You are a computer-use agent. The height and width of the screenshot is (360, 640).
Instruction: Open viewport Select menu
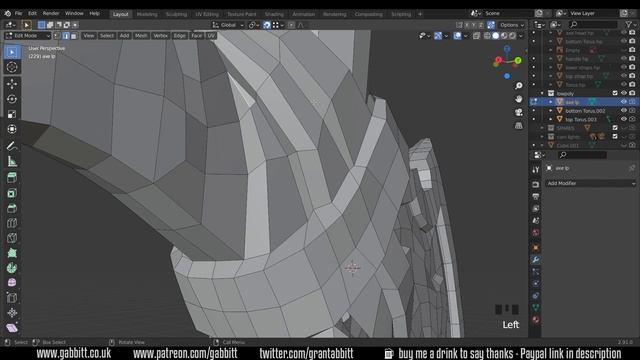[x=107, y=36]
